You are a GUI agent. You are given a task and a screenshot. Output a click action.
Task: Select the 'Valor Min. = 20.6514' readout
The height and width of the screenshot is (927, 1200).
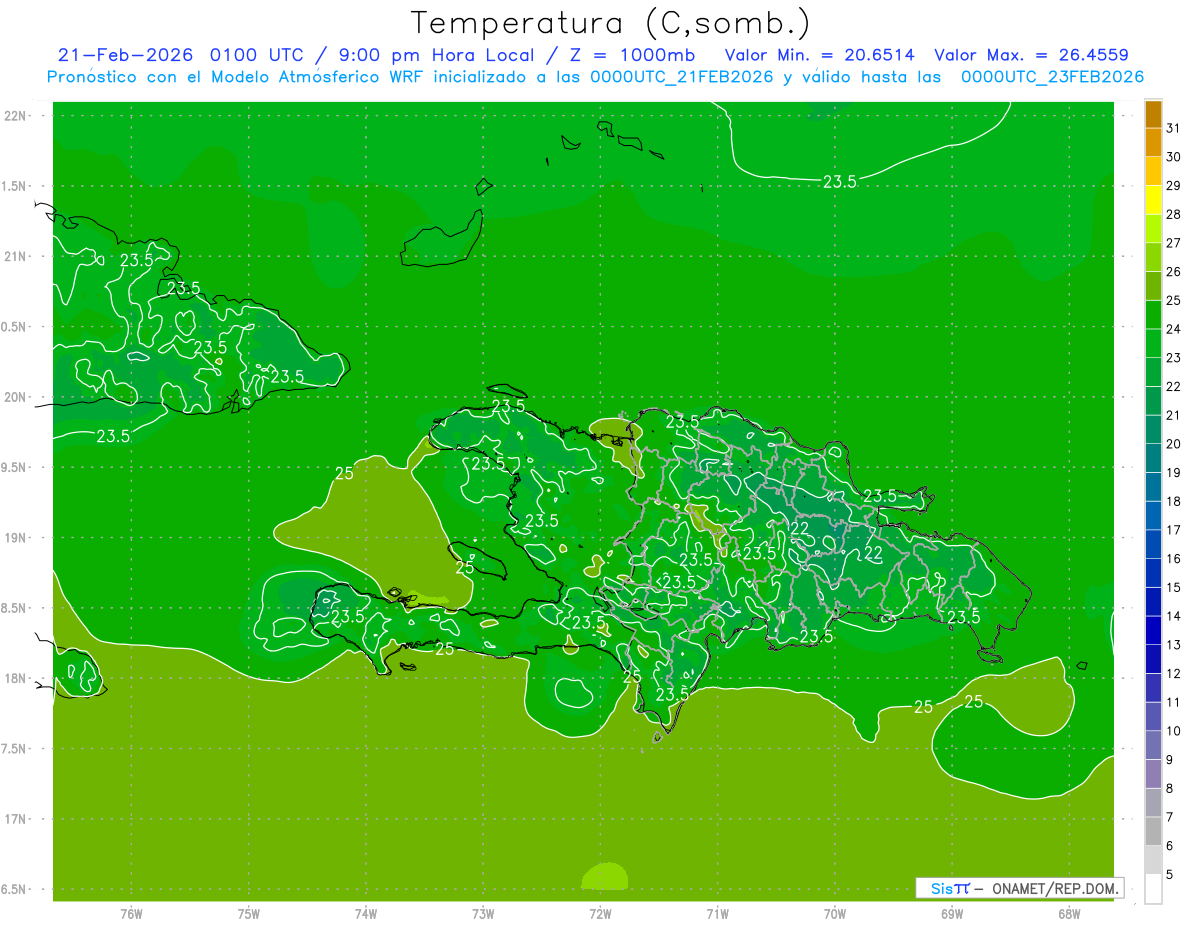[819, 55]
